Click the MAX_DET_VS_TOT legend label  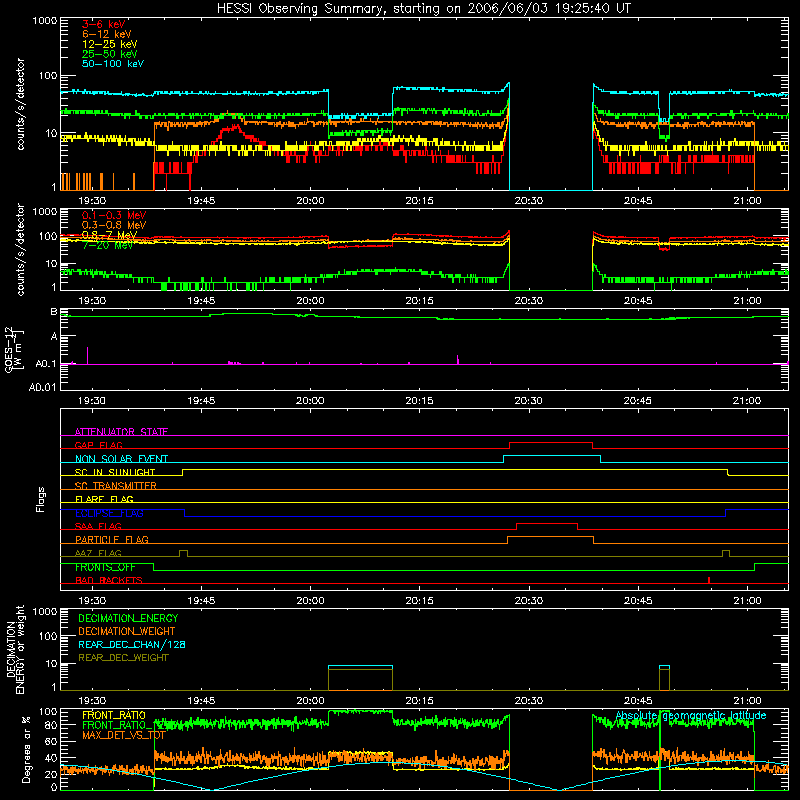tap(123, 735)
